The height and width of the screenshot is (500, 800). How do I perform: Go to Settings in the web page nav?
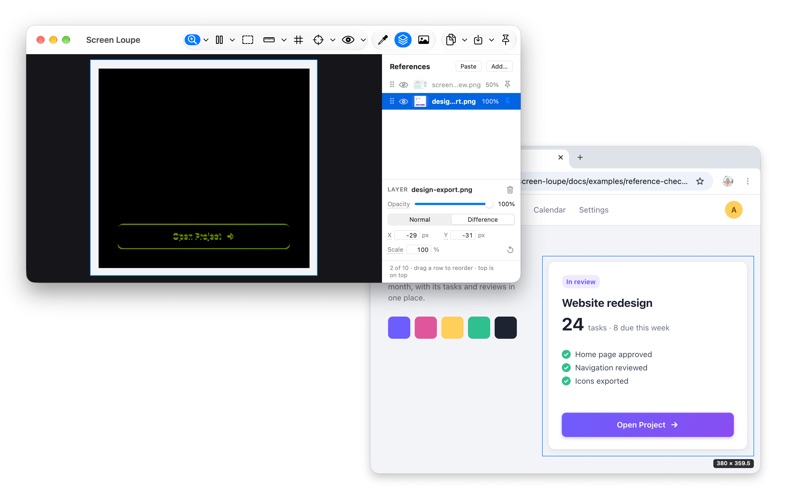[593, 210]
